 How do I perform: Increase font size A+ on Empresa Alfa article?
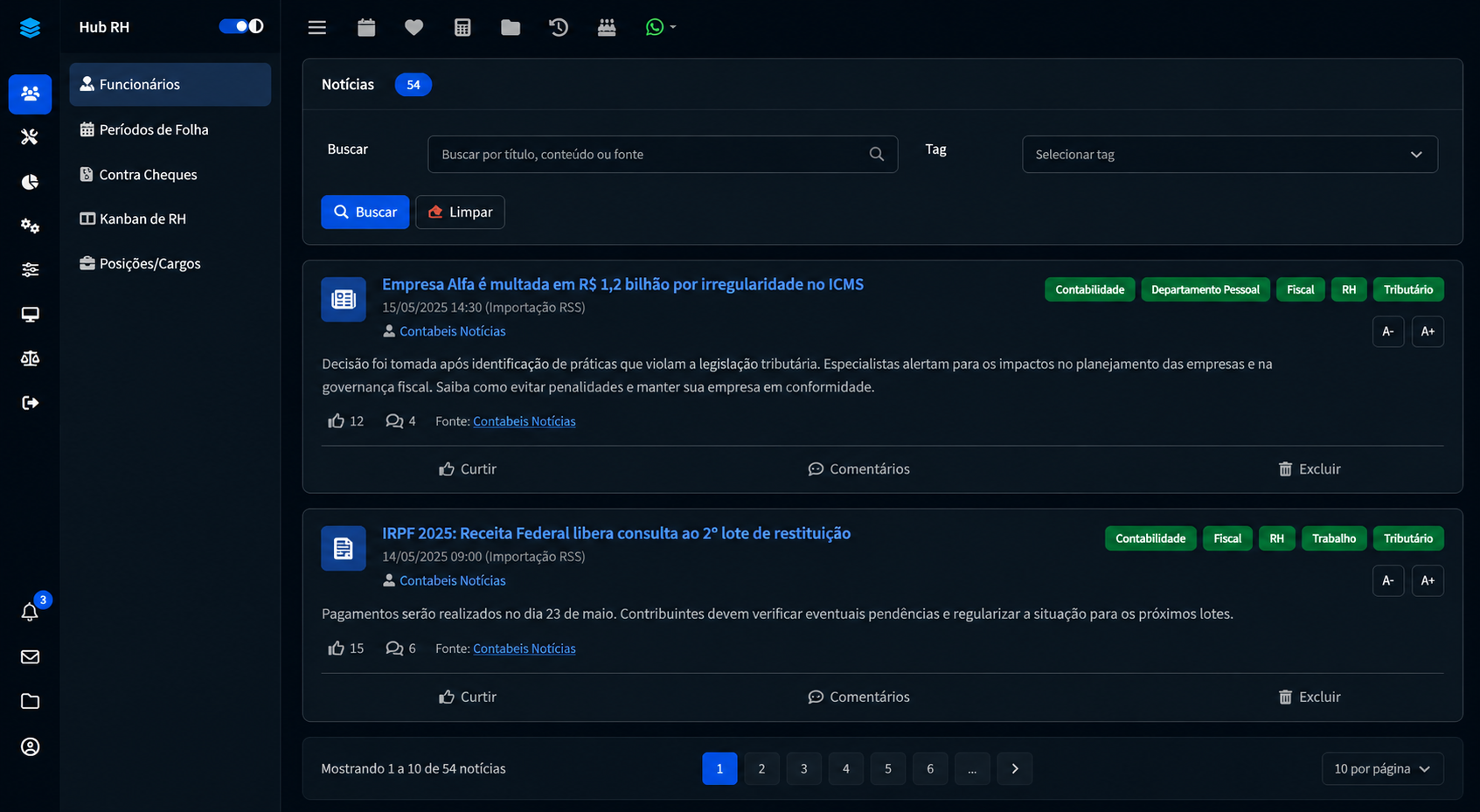[x=1428, y=331]
